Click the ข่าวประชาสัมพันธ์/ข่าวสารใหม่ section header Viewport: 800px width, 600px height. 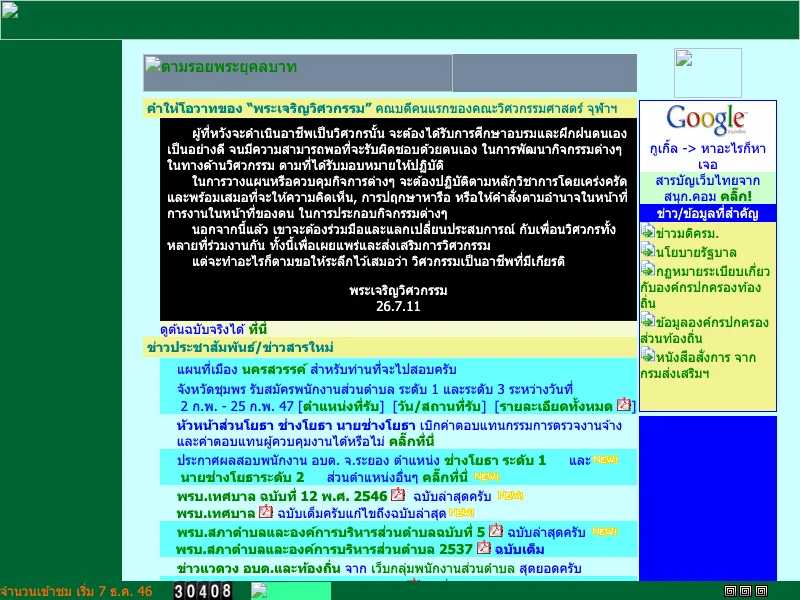click(240, 347)
